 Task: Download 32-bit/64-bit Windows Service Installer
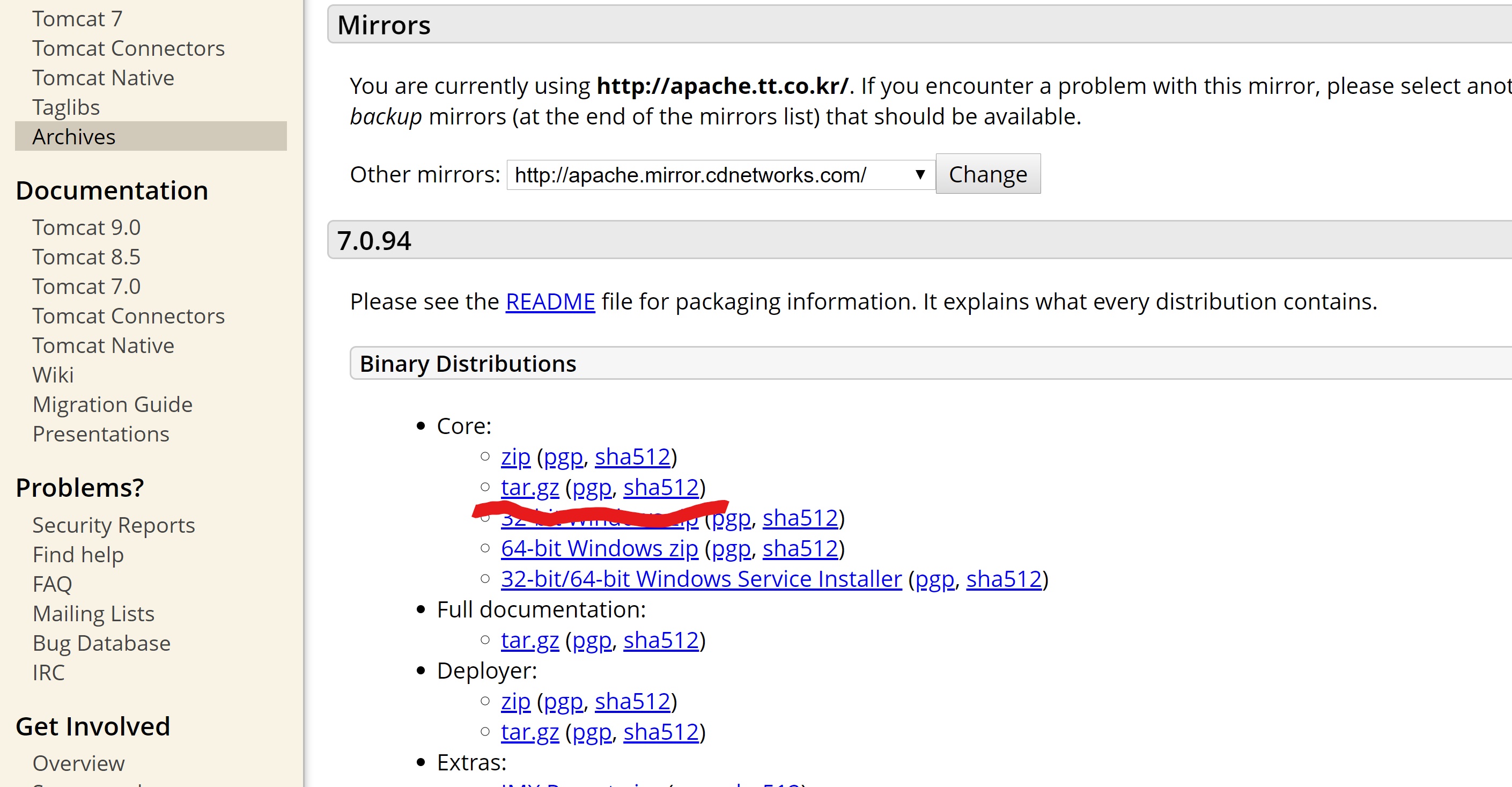(701, 579)
